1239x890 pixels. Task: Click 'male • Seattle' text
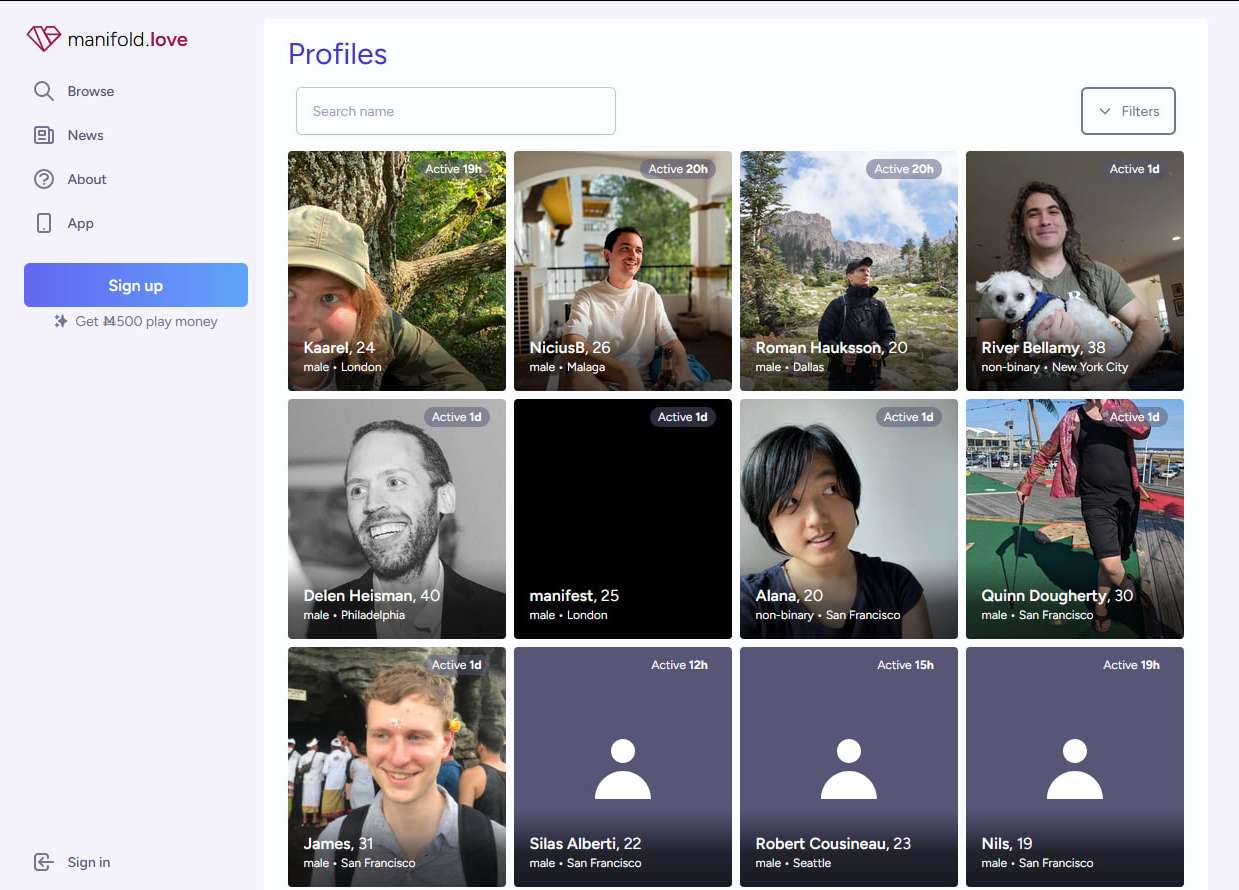(793, 863)
